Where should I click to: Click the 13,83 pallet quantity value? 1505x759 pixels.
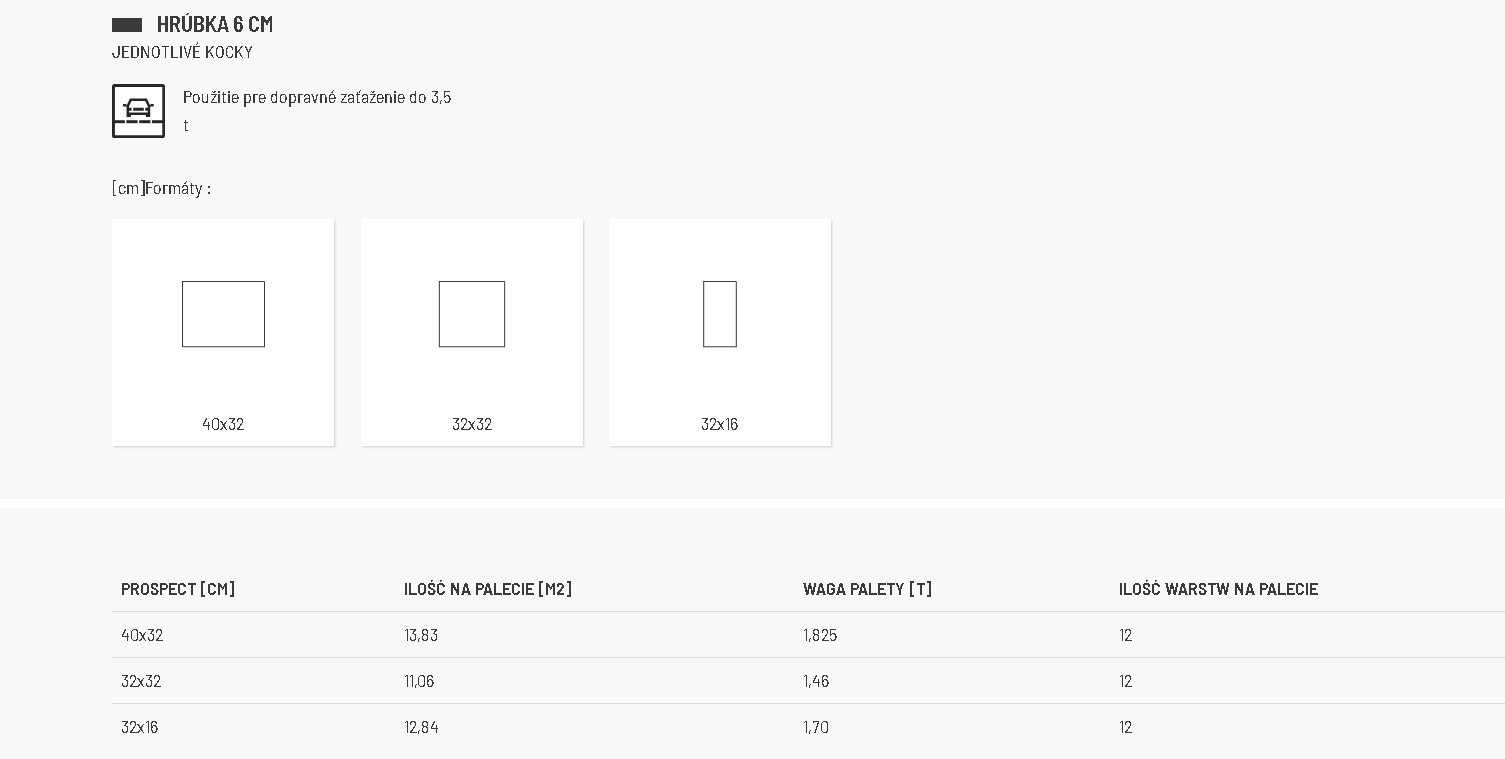(421, 635)
